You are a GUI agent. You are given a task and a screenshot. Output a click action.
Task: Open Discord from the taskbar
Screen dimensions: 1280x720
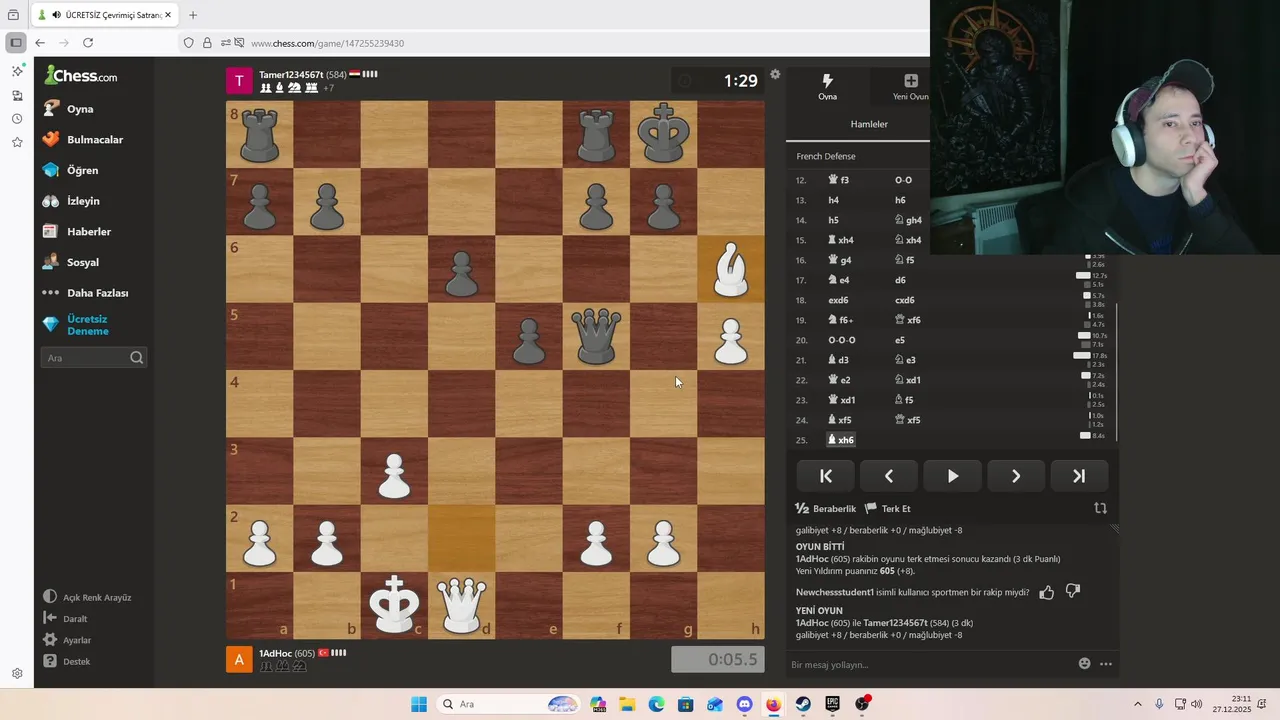pyautogui.click(x=744, y=704)
